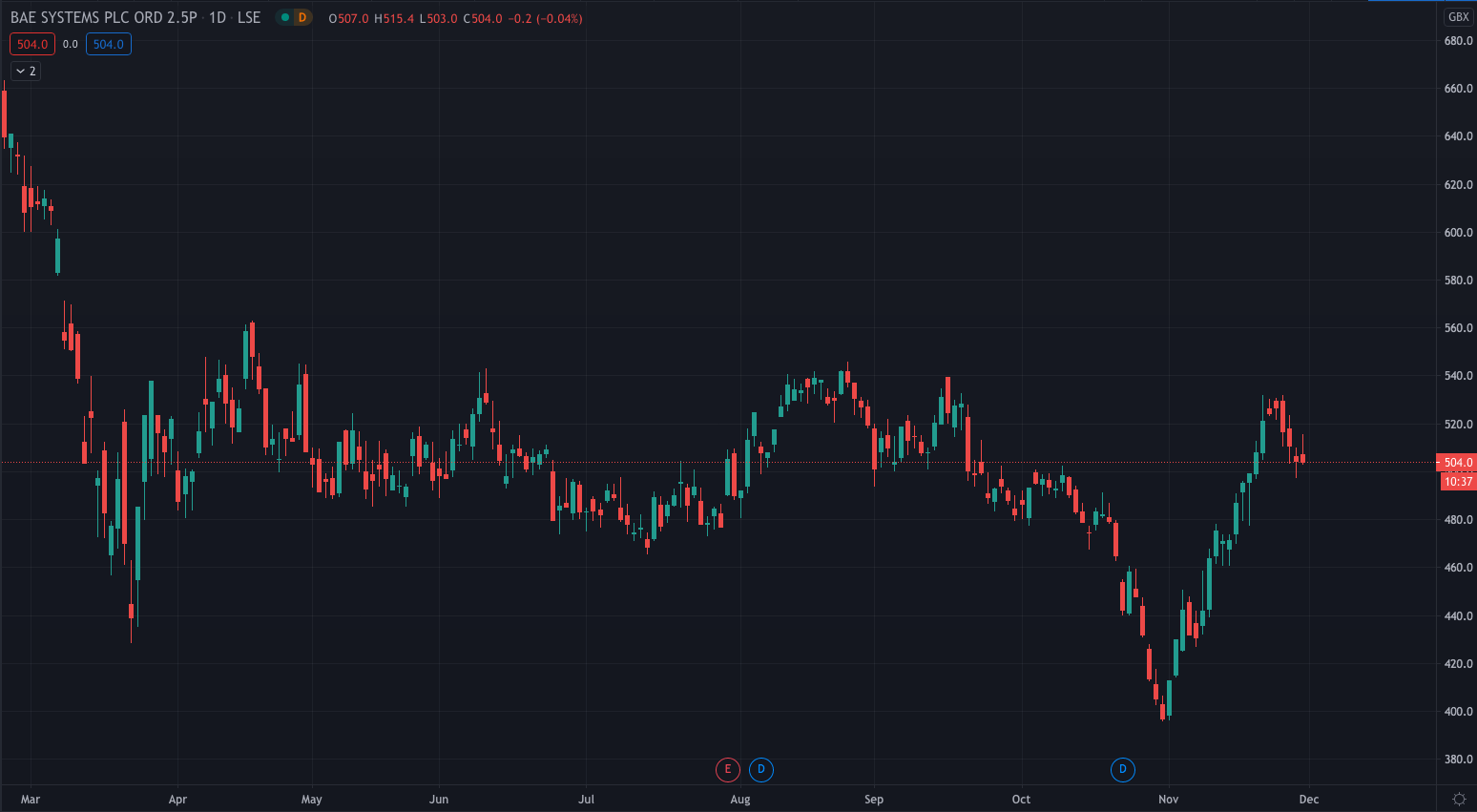Click the 680.0 price axis label
Screen dimensions: 1477x812
point(1458,41)
